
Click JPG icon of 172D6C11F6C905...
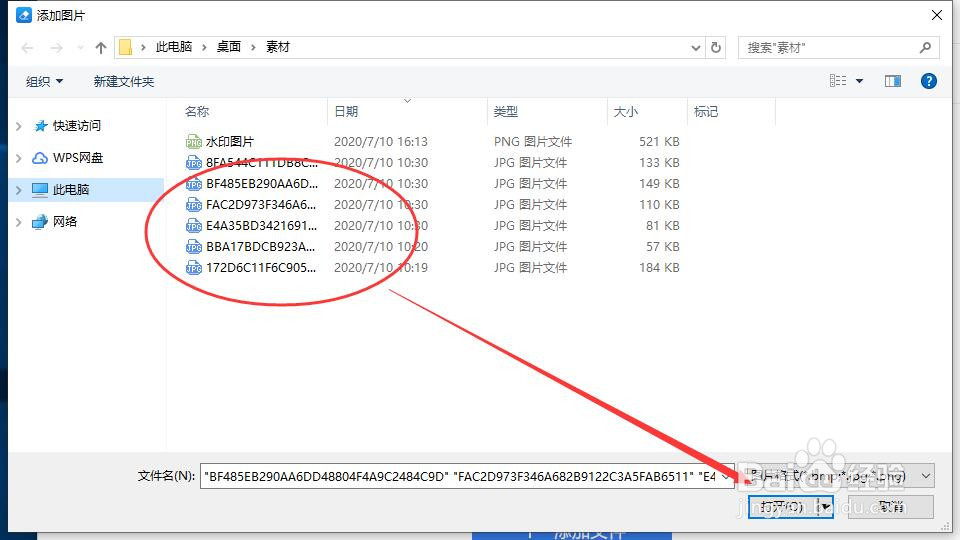click(x=193, y=268)
